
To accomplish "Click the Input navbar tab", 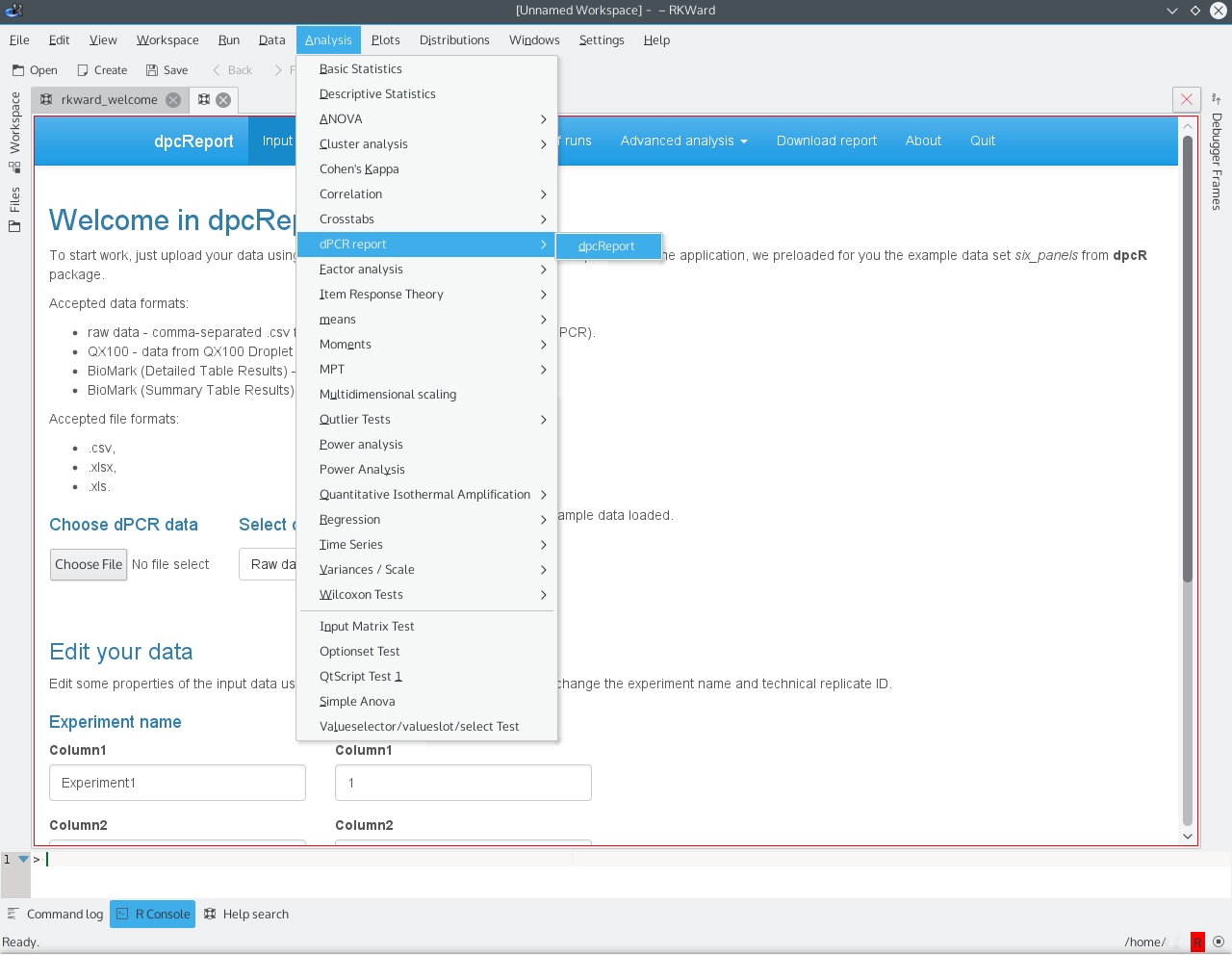I will pos(273,141).
